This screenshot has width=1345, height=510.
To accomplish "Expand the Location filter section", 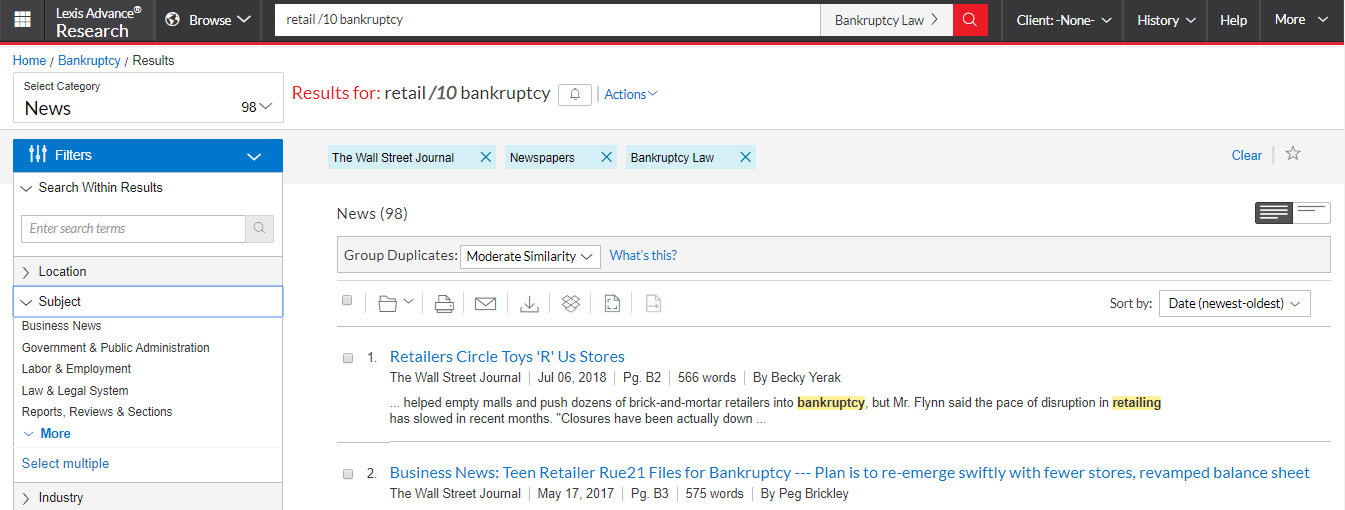I will pos(148,271).
